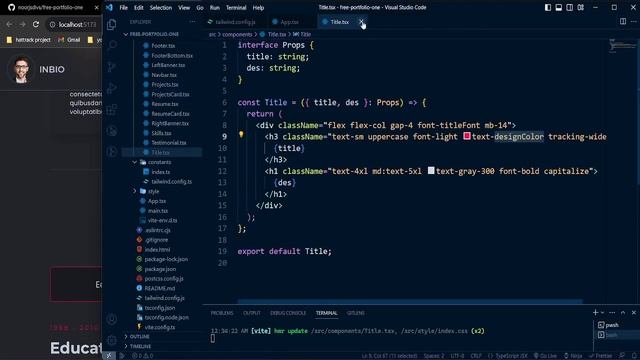
Task: Open vite.config.ts in the explorer
Action: click(x=160, y=327)
